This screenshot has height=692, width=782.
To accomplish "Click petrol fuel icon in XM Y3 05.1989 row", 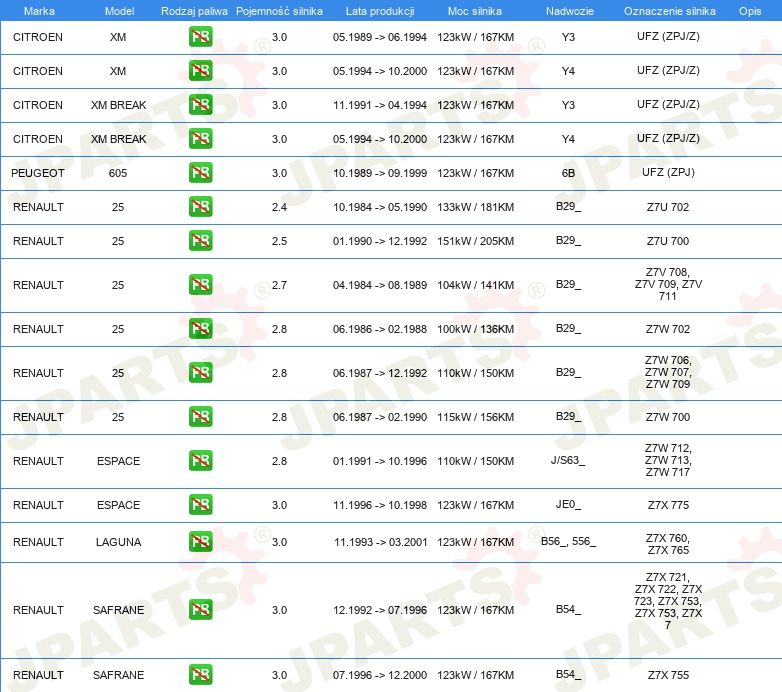I will point(200,37).
